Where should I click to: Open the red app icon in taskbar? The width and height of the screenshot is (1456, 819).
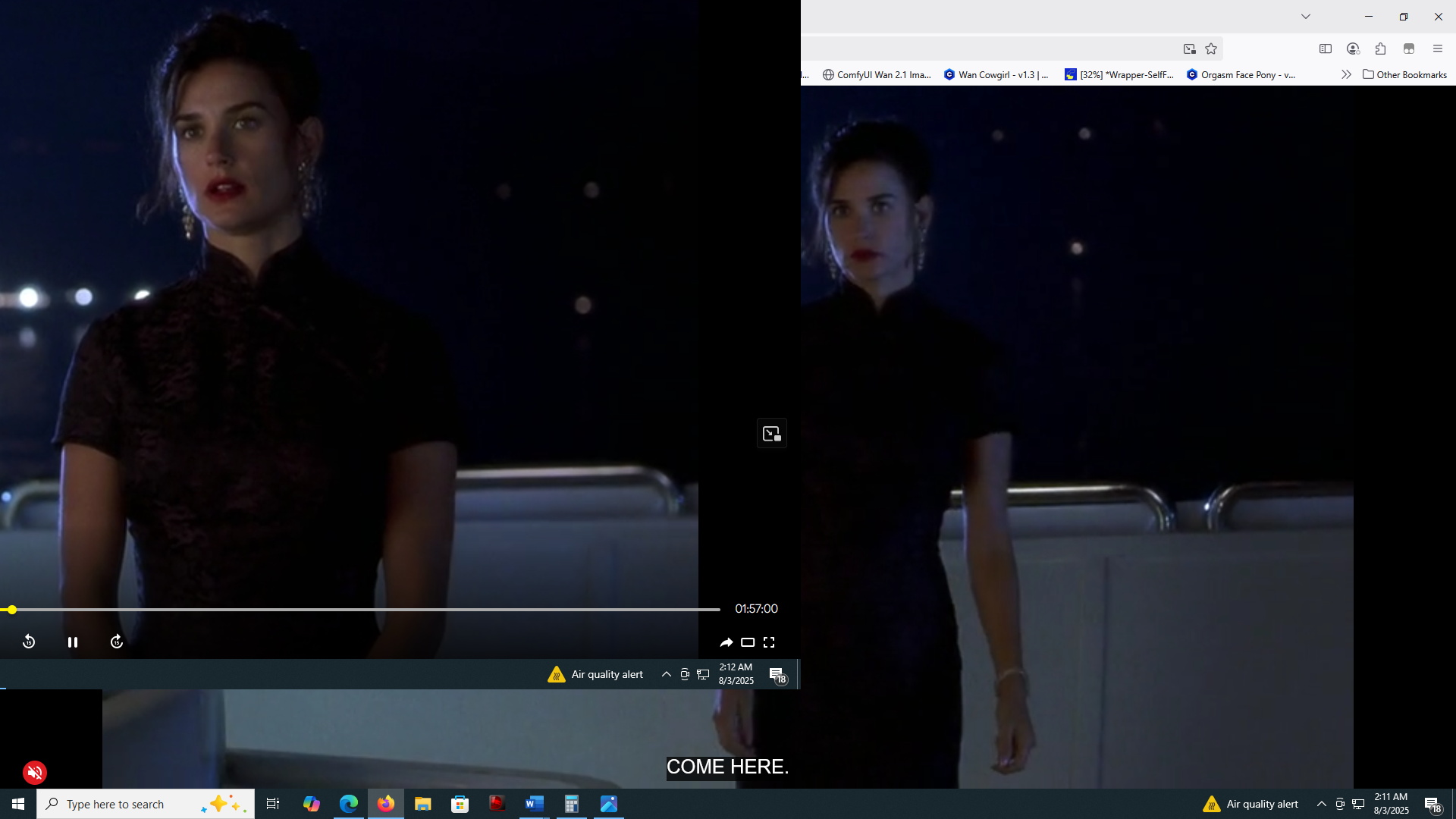click(x=497, y=804)
